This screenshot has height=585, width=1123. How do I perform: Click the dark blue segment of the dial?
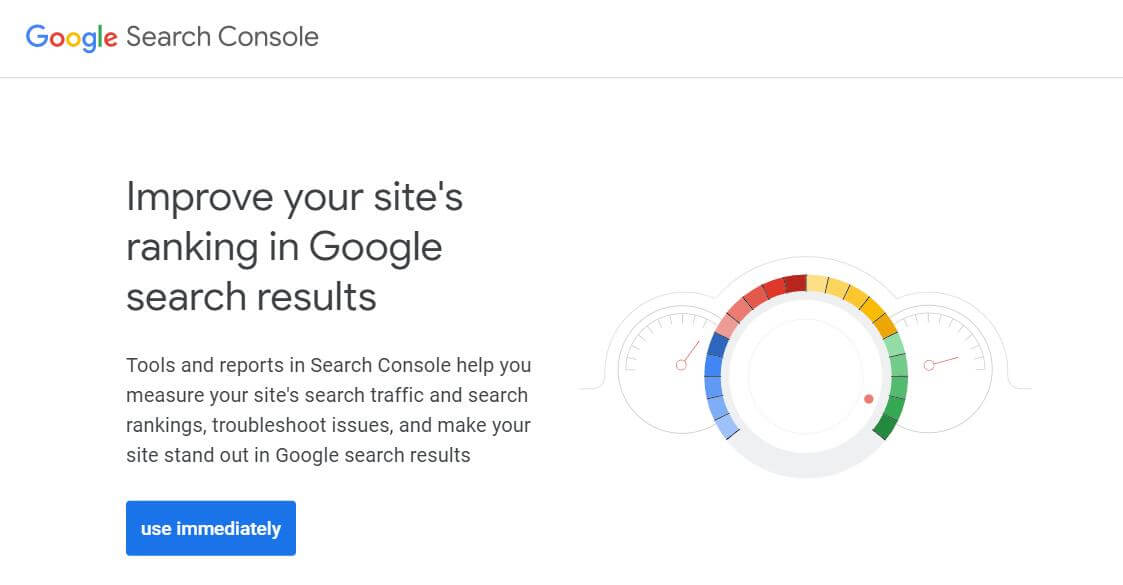pos(718,344)
